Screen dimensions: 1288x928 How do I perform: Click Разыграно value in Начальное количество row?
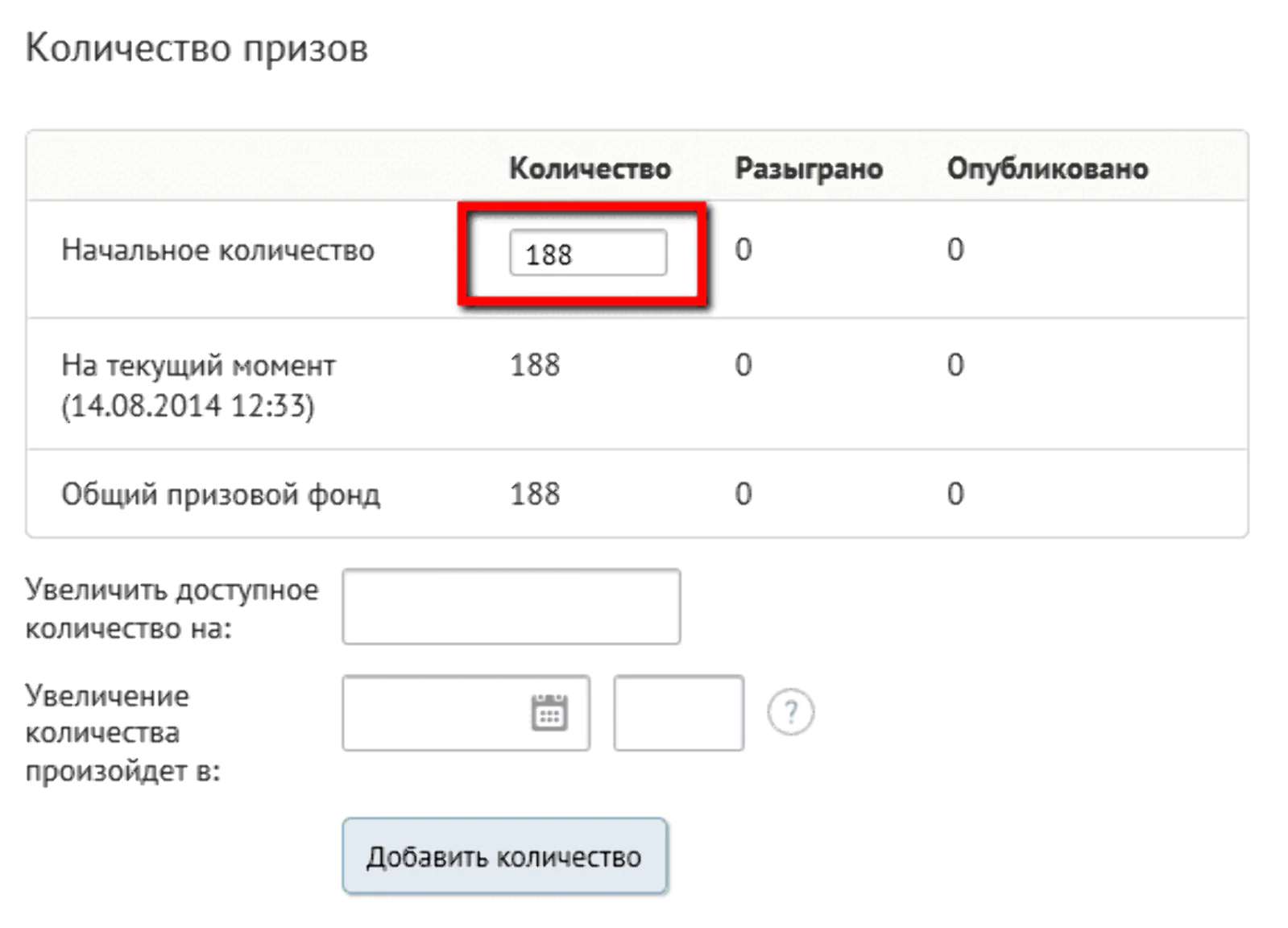(743, 250)
